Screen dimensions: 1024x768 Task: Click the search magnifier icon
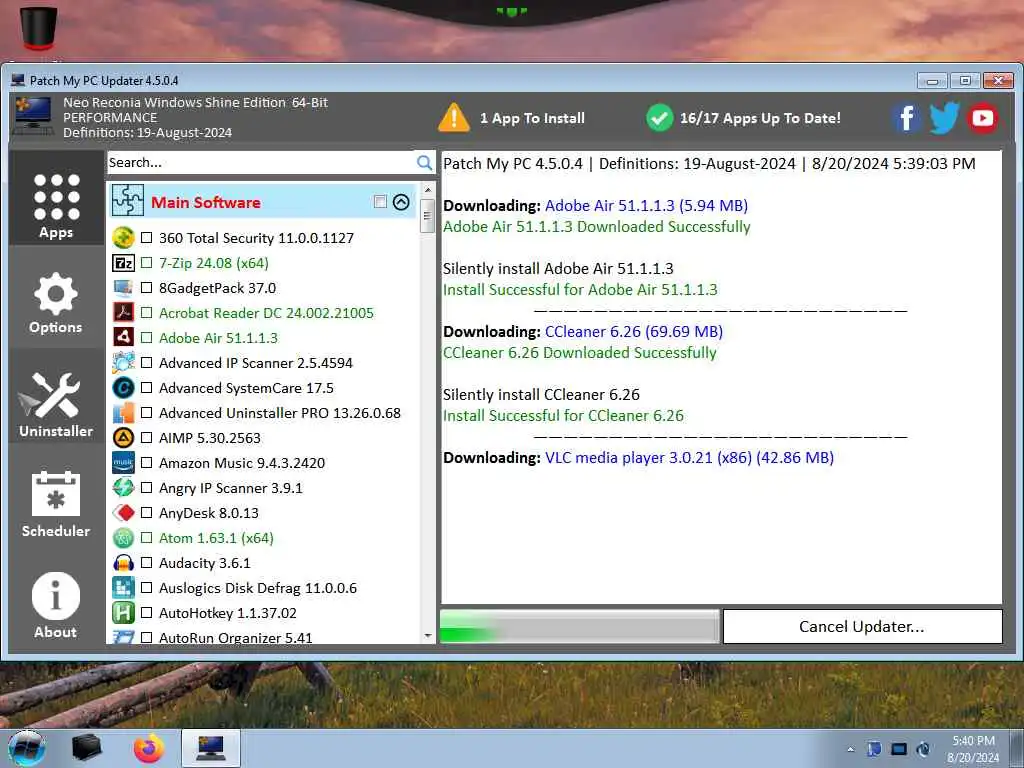424,163
